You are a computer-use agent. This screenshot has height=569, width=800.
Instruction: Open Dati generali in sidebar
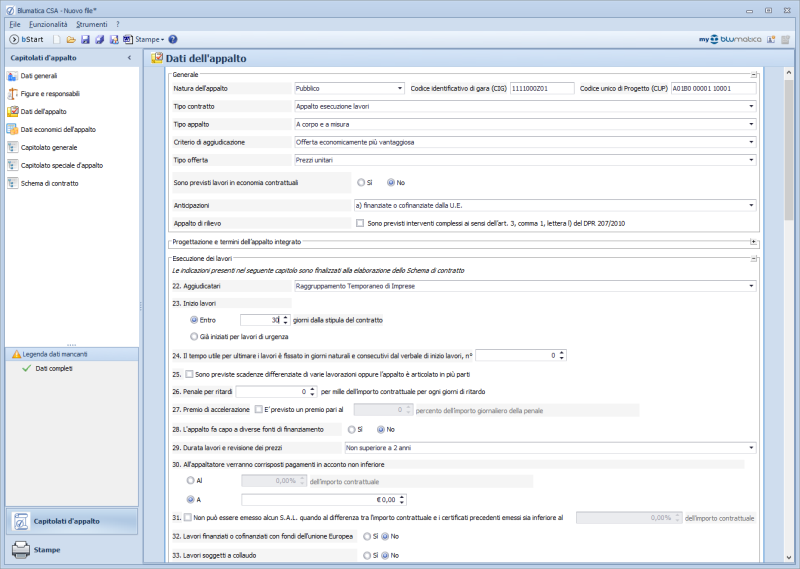(x=39, y=76)
